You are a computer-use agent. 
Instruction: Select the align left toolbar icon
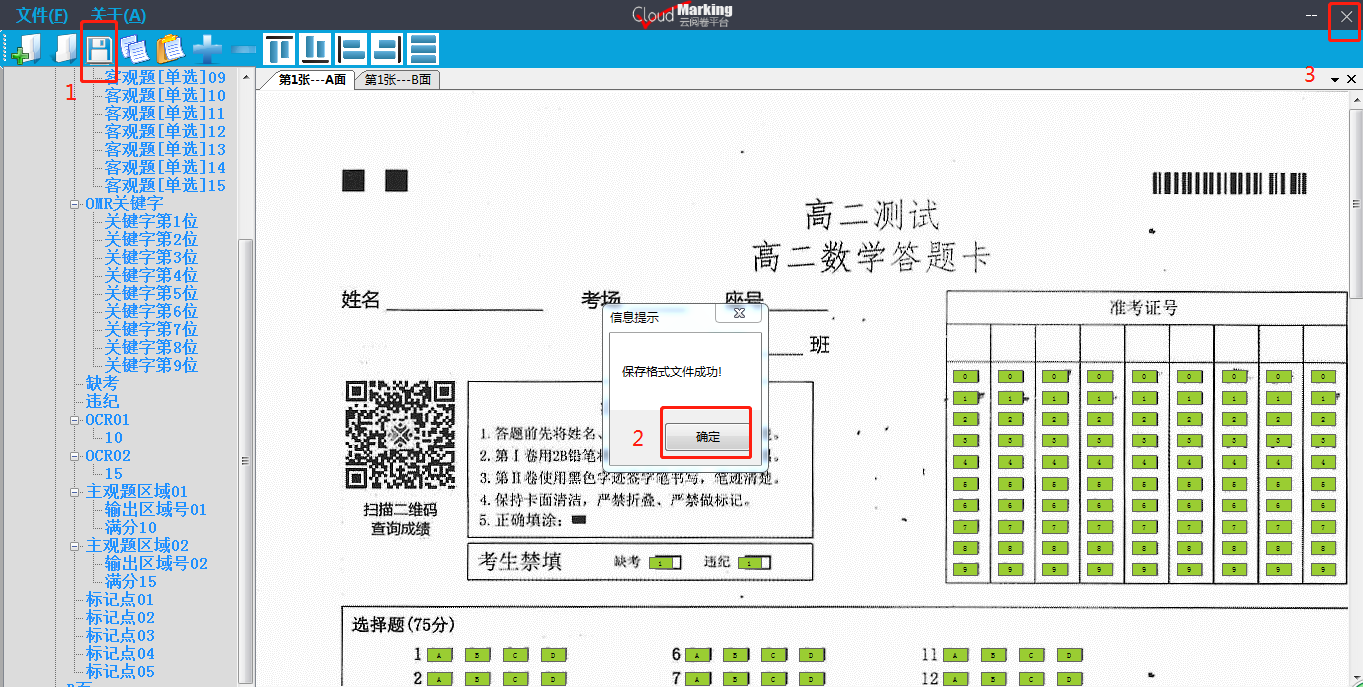351,48
